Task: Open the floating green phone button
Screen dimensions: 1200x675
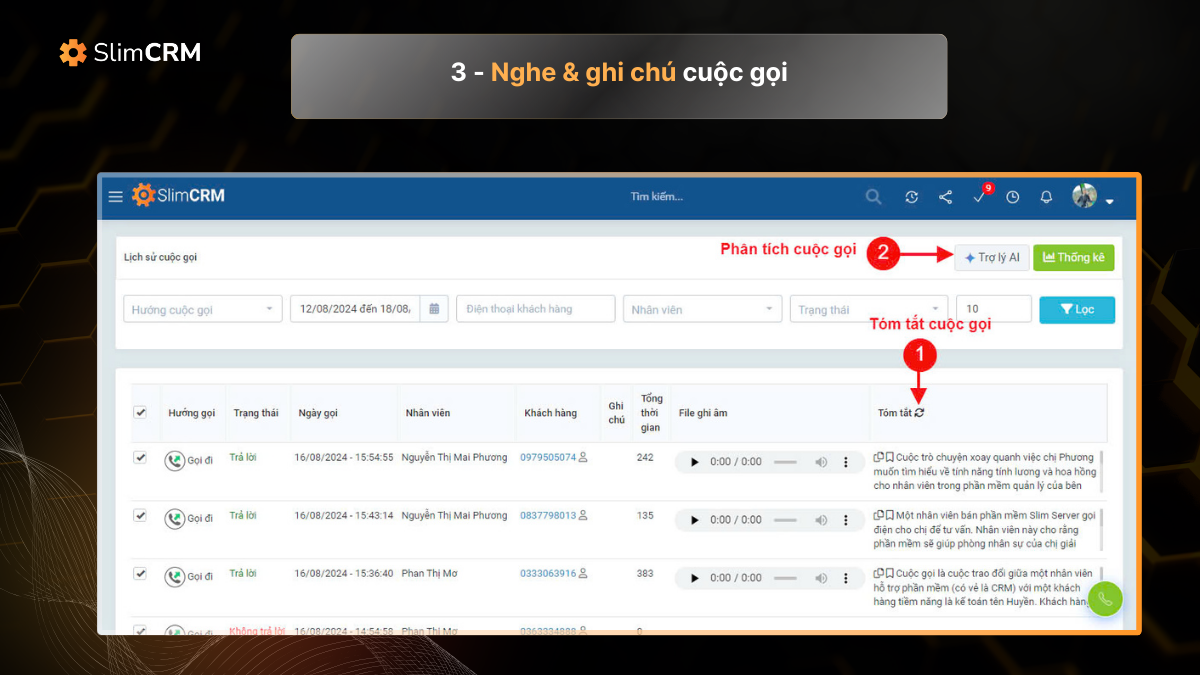Action: 1105,599
